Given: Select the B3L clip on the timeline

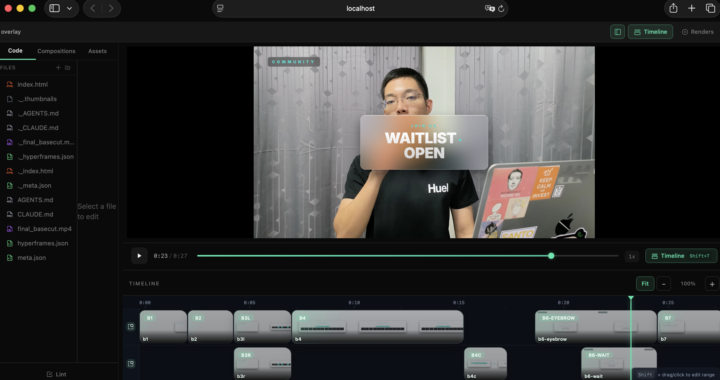Looking at the screenshot, I should click(x=262, y=327).
